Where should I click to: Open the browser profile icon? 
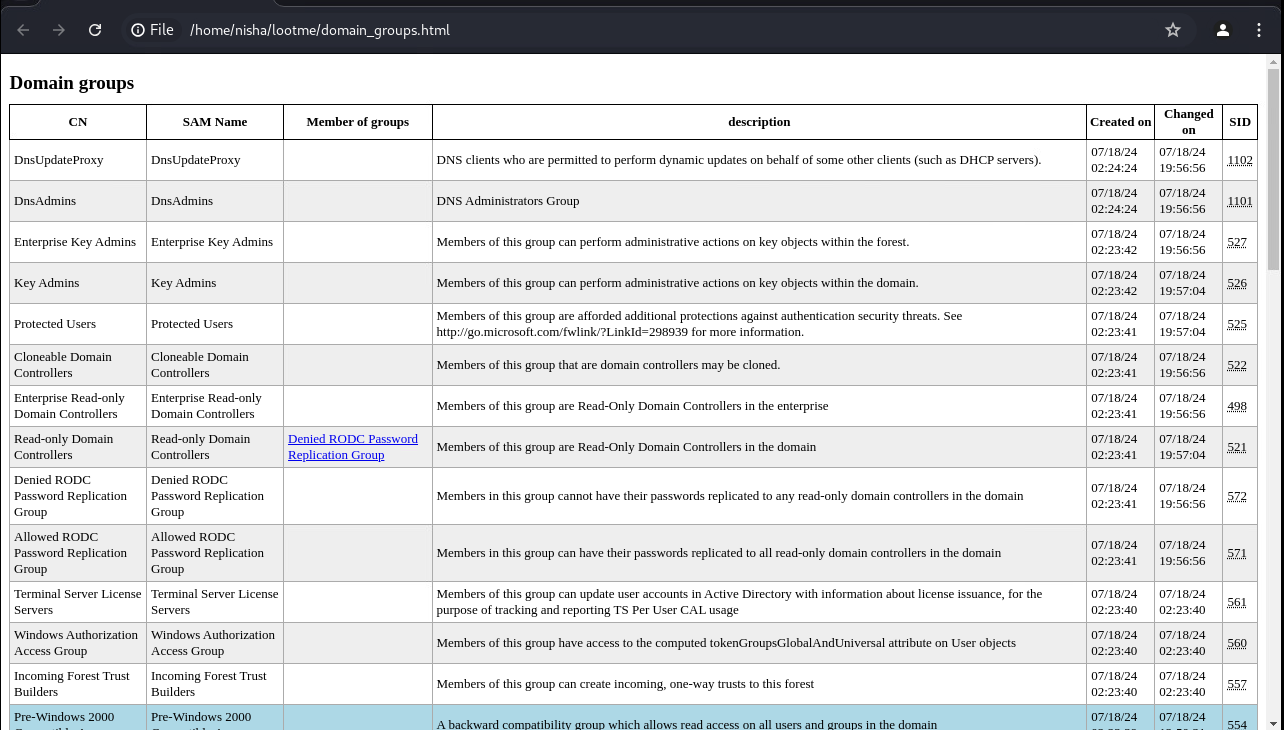click(x=1223, y=30)
